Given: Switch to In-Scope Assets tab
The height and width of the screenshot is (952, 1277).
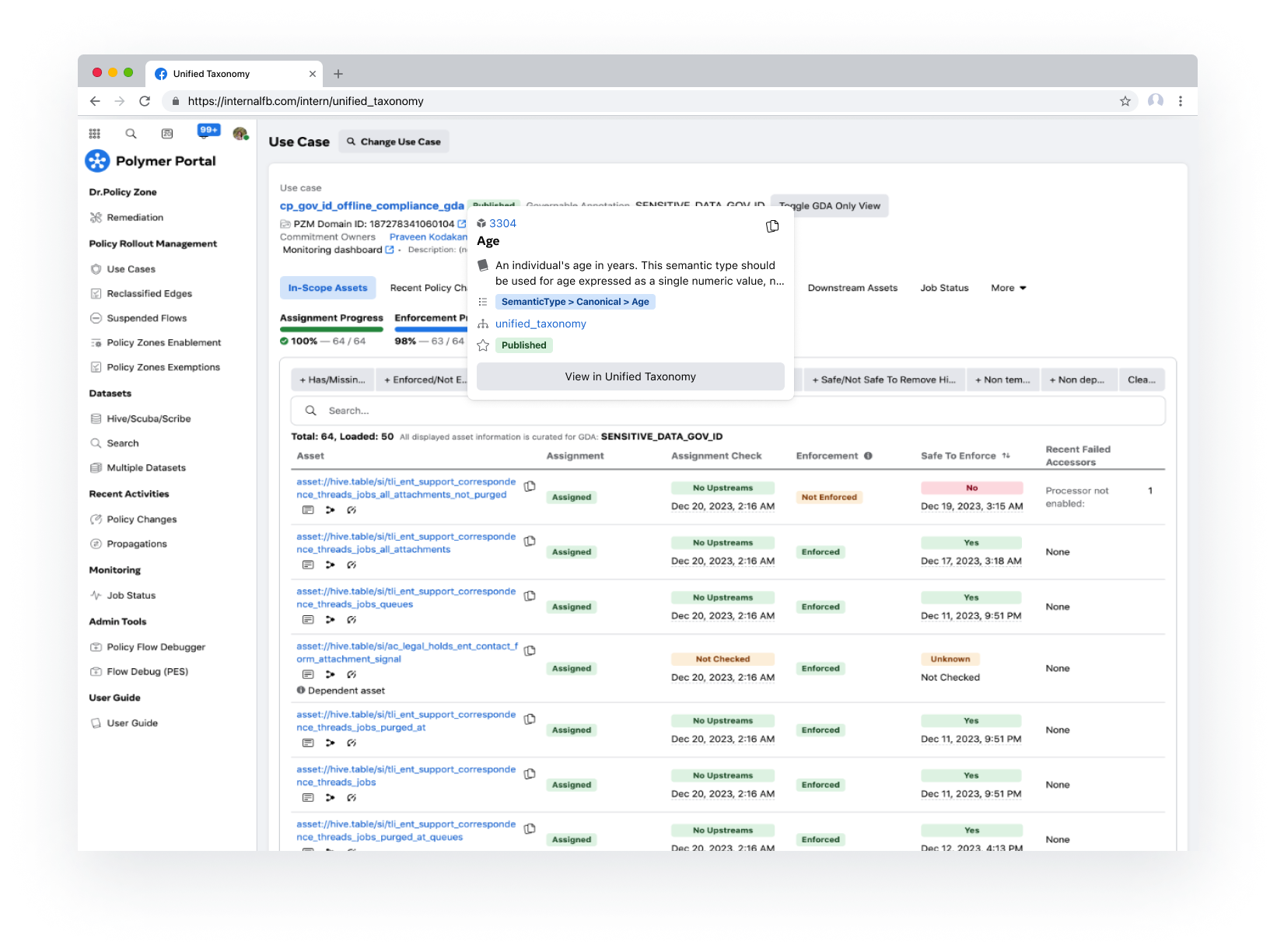Looking at the screenshot, I should (327, 288).
